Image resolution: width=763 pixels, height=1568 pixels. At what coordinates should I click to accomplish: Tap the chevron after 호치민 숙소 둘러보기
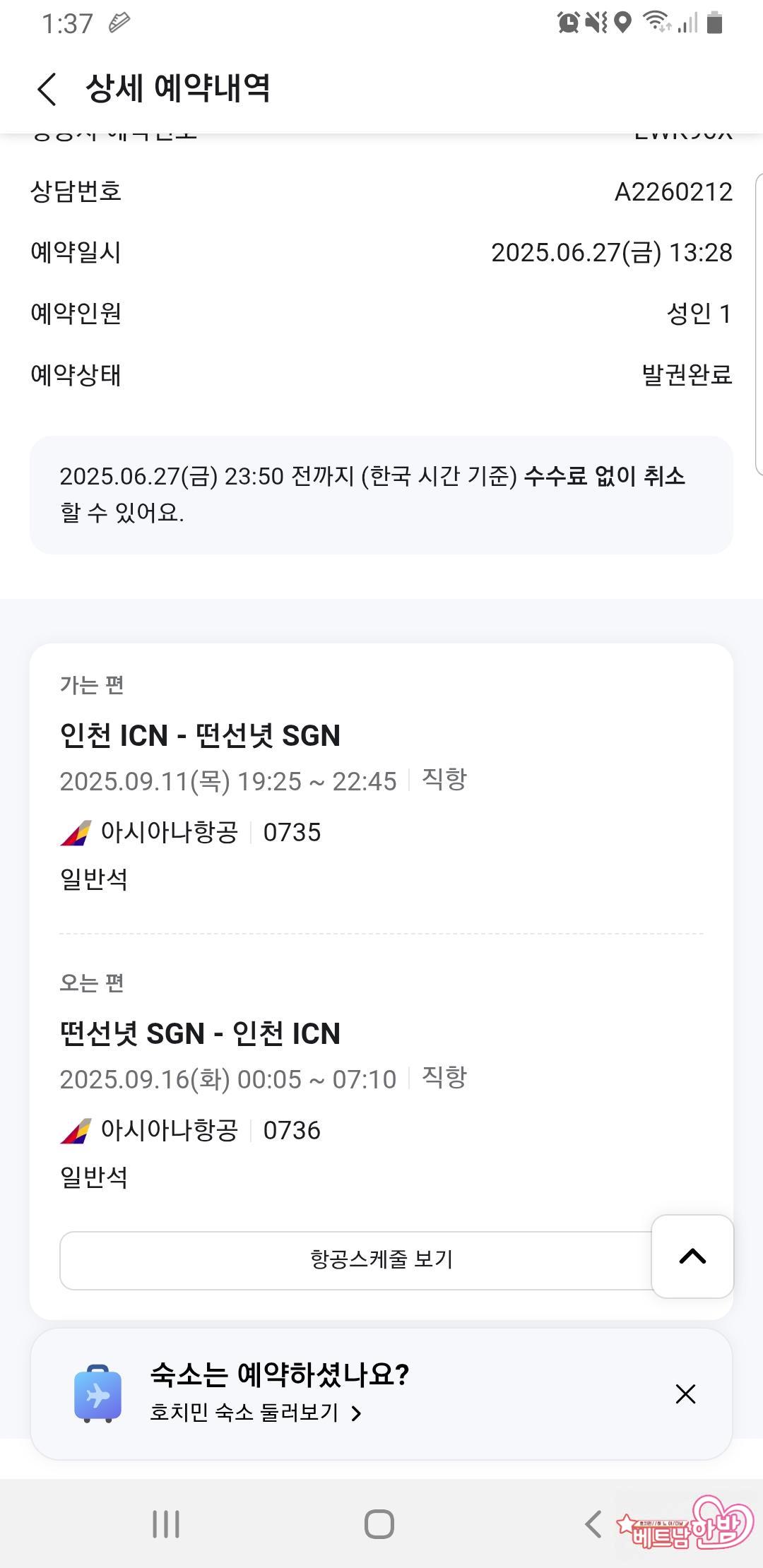click(x=357, y=1413)
